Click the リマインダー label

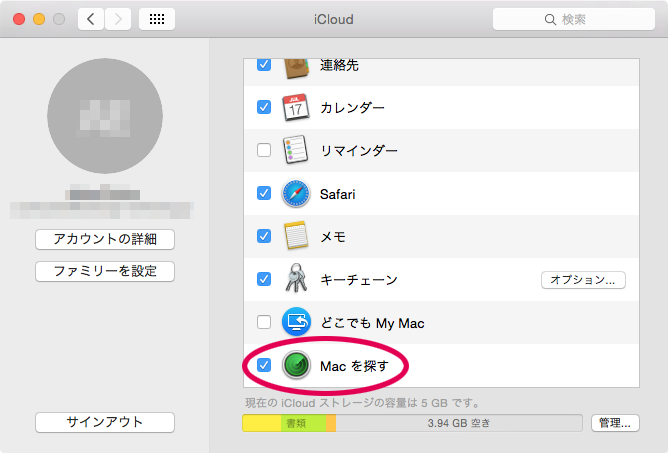coord(359,151)
